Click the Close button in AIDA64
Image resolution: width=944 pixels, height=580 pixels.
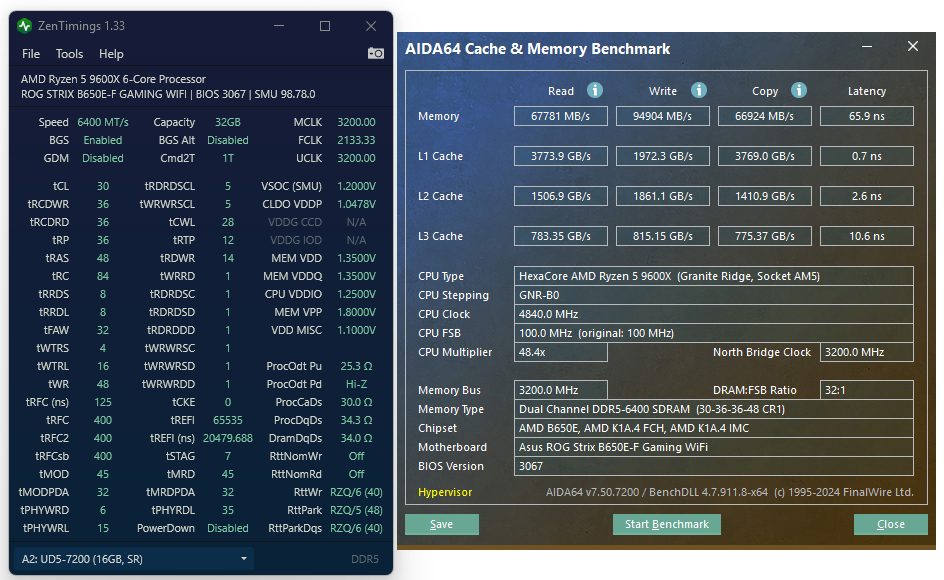click(x=890, y=524)
